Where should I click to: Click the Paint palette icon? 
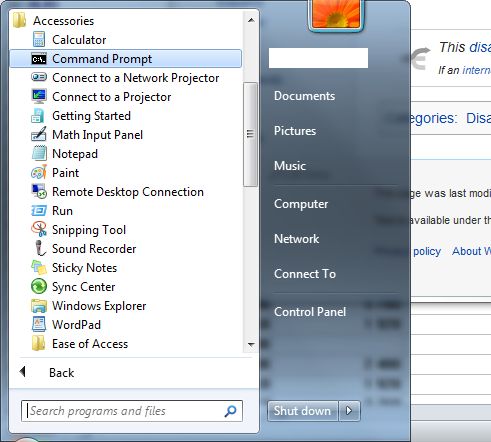pos(39,172)
